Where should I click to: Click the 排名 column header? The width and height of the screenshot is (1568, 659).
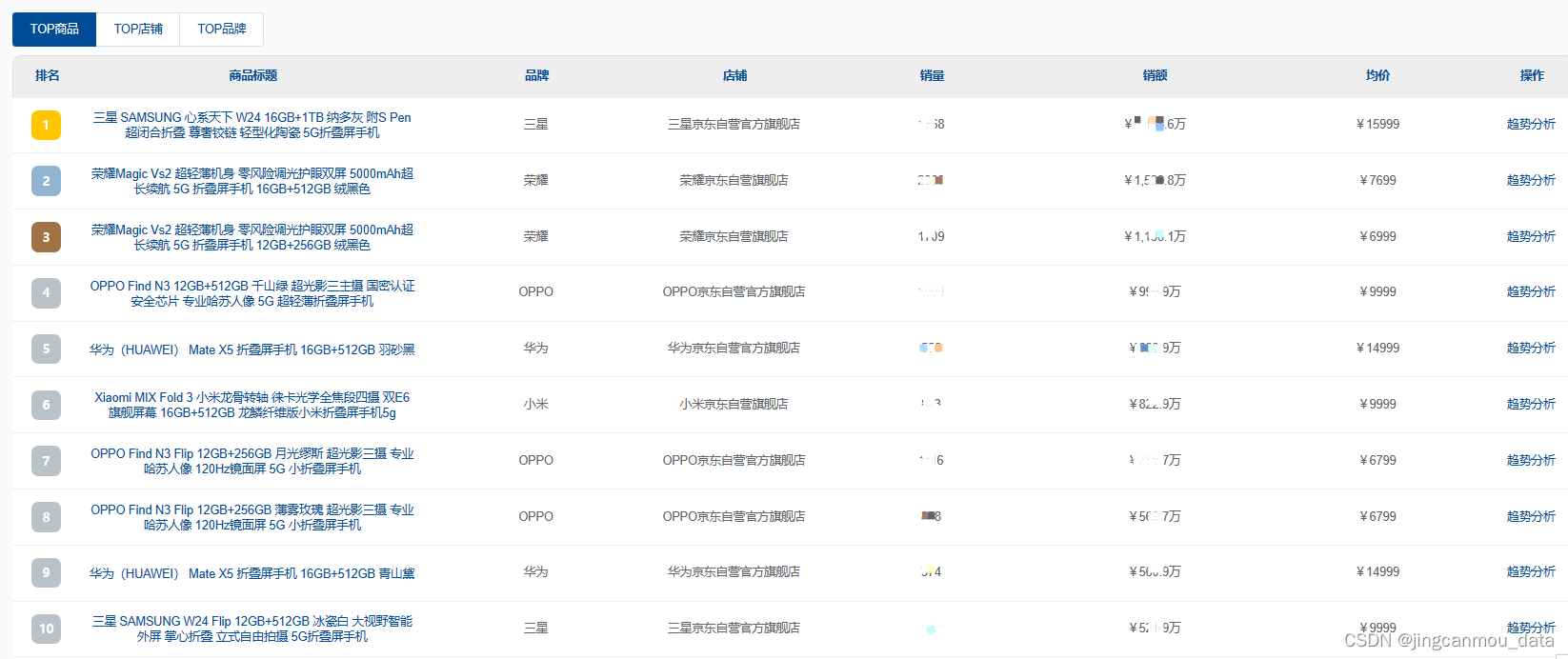coord(47,75)
